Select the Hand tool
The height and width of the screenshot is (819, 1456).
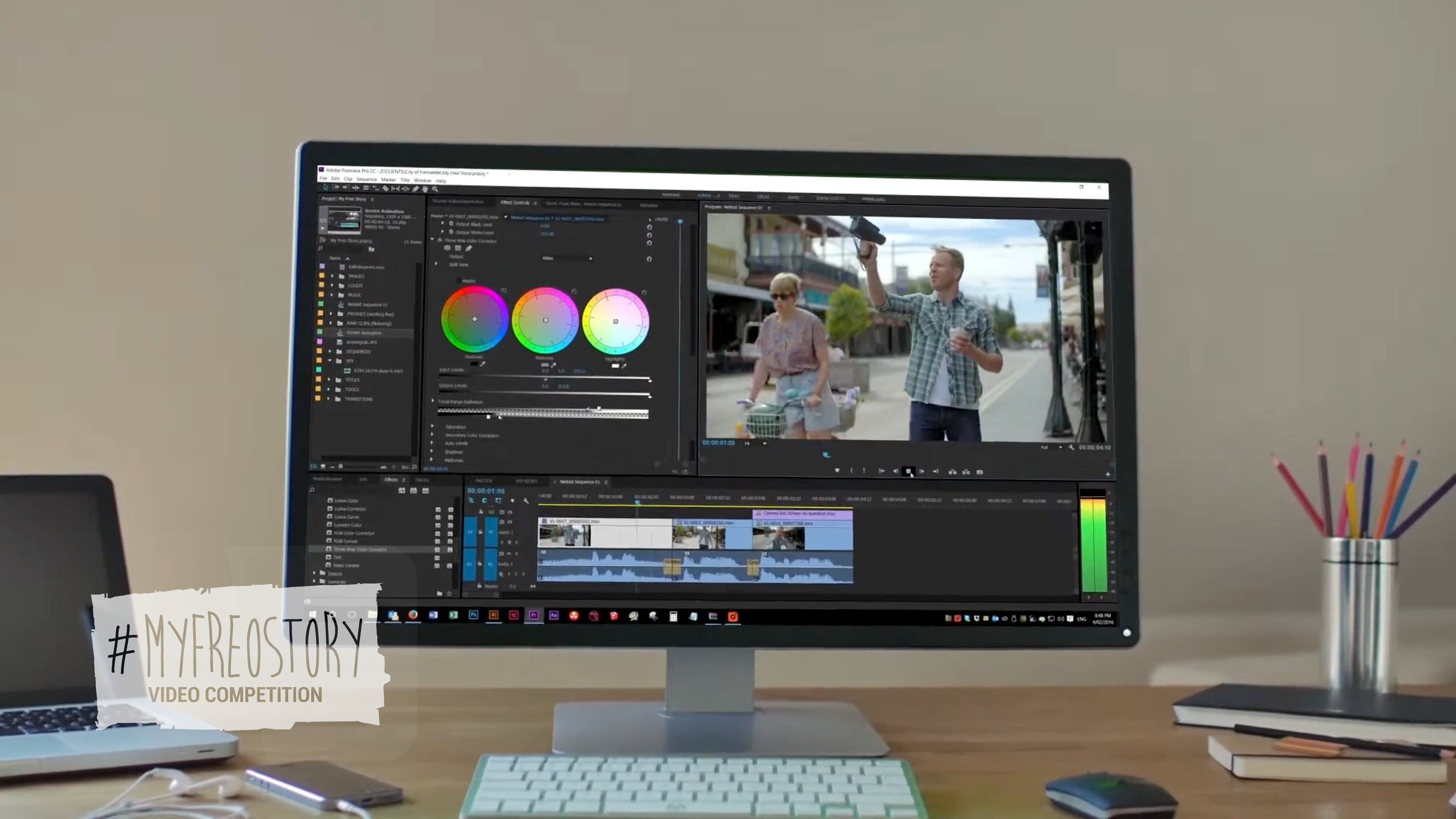[x=425, y=189]
